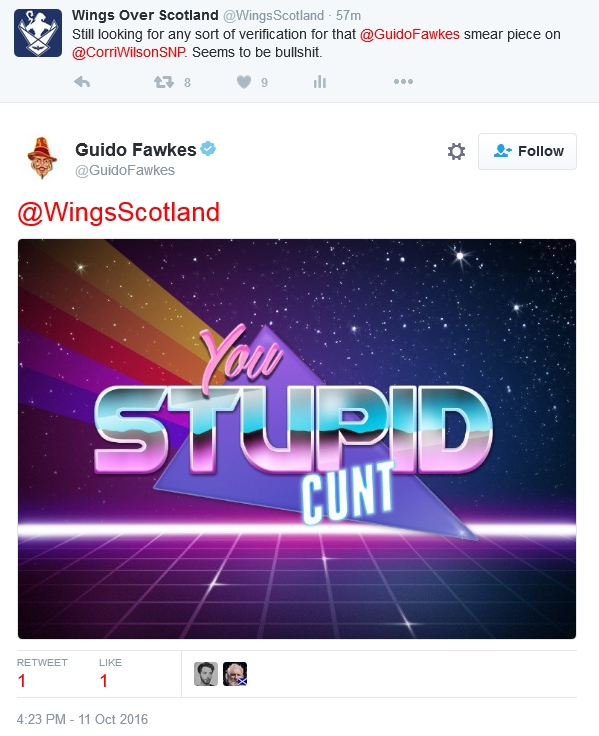Like the tweet with heart icon
Screen dimensions: 599x736
coord(244,82)
